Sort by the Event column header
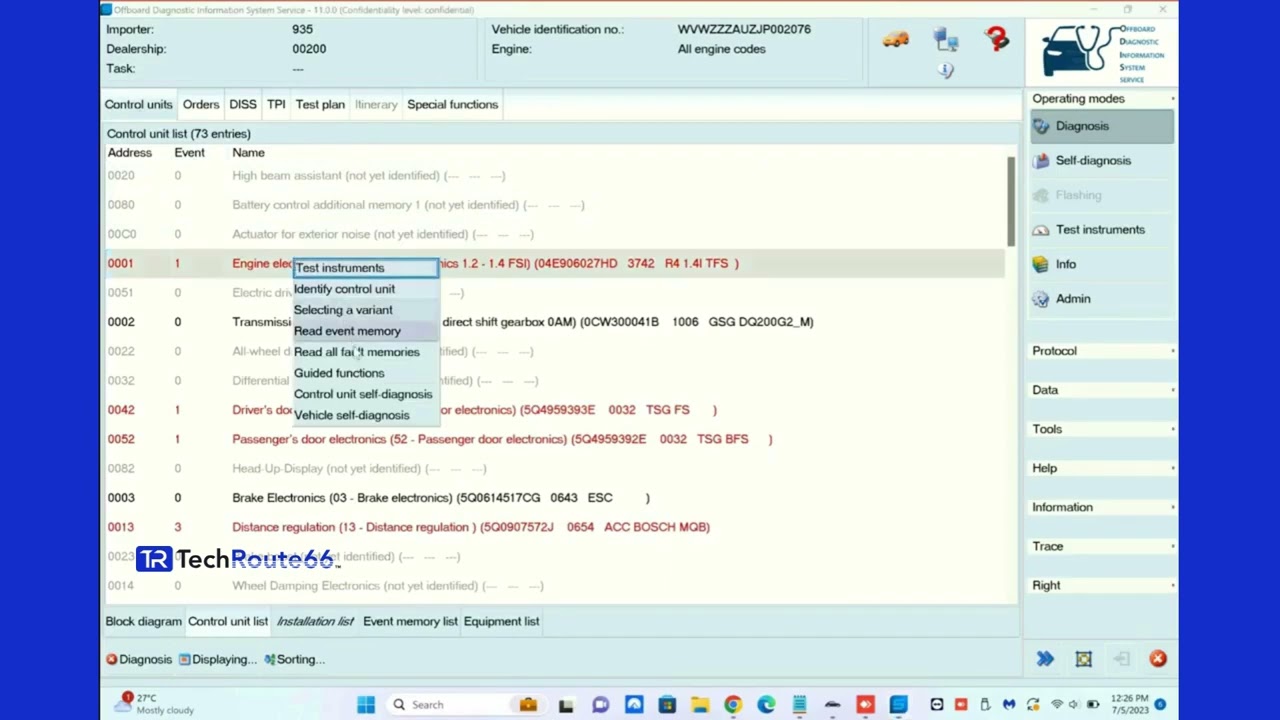Viewport: 1280px width, 720px height. click(189, 153)
